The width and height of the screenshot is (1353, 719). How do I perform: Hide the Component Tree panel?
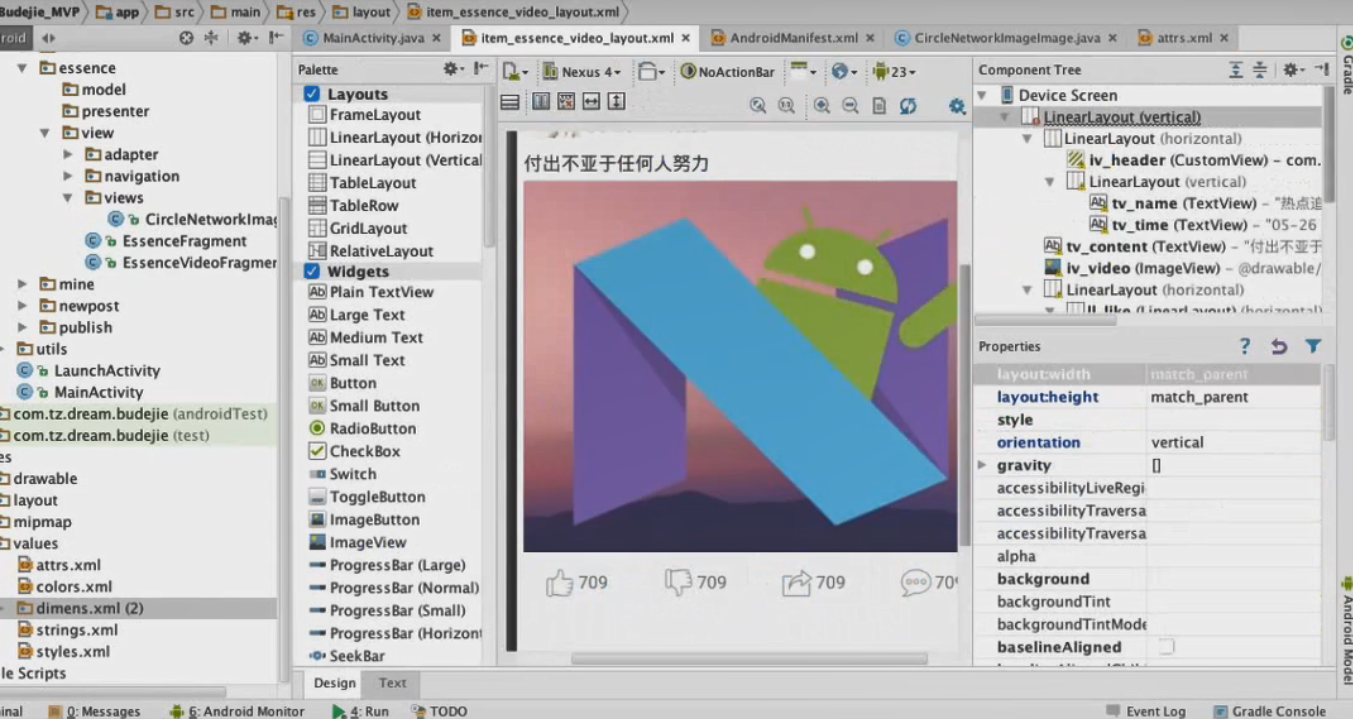tap(1321, 69)
